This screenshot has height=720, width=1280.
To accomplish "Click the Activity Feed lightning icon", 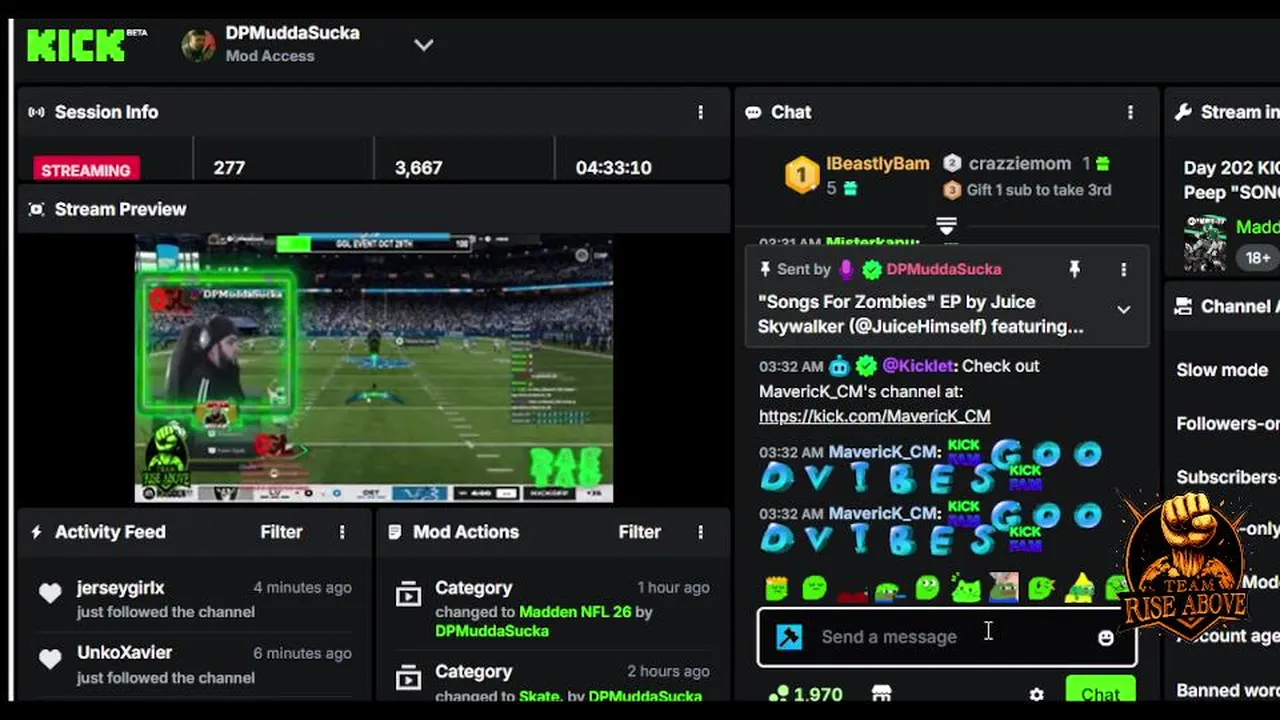I will [x=37, y=532].
